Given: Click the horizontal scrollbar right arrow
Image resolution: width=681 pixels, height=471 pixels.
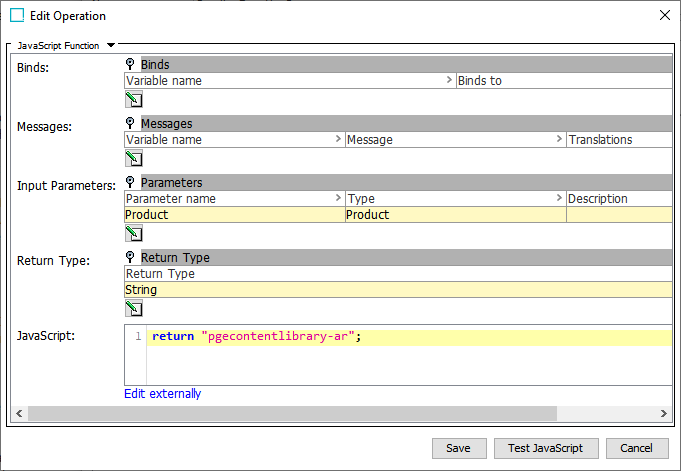Looking at the screenshot, I should (663, 413).
